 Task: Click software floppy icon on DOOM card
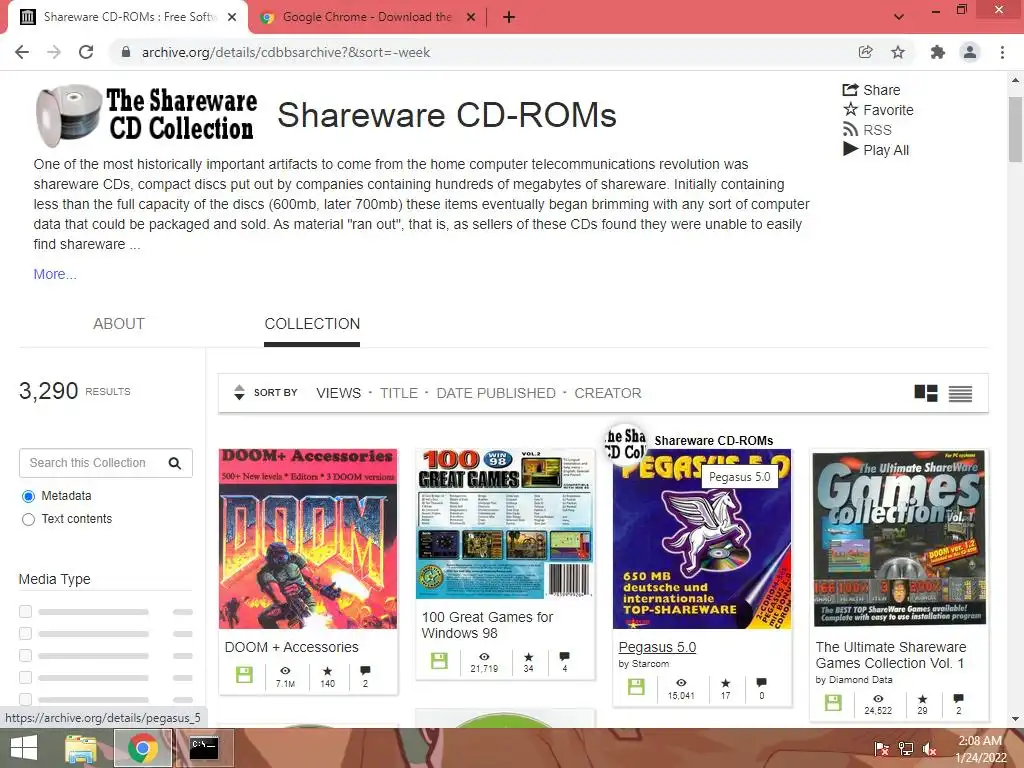244,675
